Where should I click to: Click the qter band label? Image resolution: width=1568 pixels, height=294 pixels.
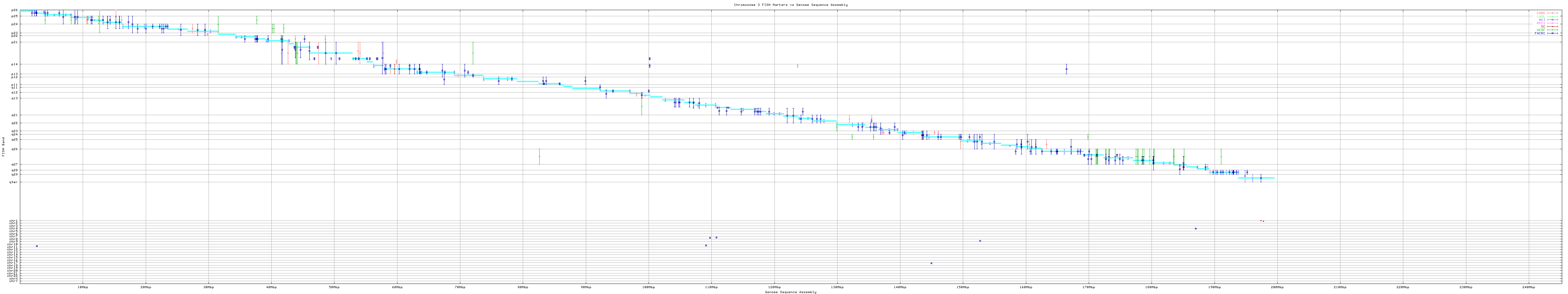[14, 182]
